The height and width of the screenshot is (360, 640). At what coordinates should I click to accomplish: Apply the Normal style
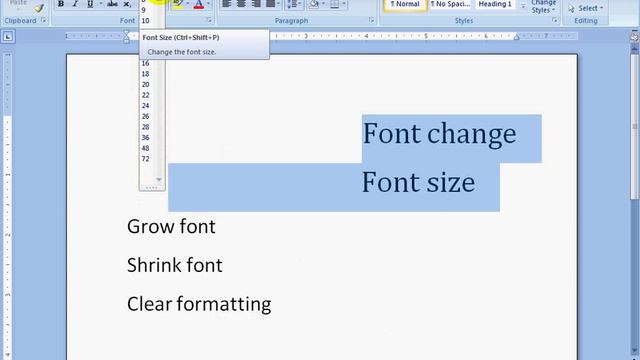(x=405, y=4)
